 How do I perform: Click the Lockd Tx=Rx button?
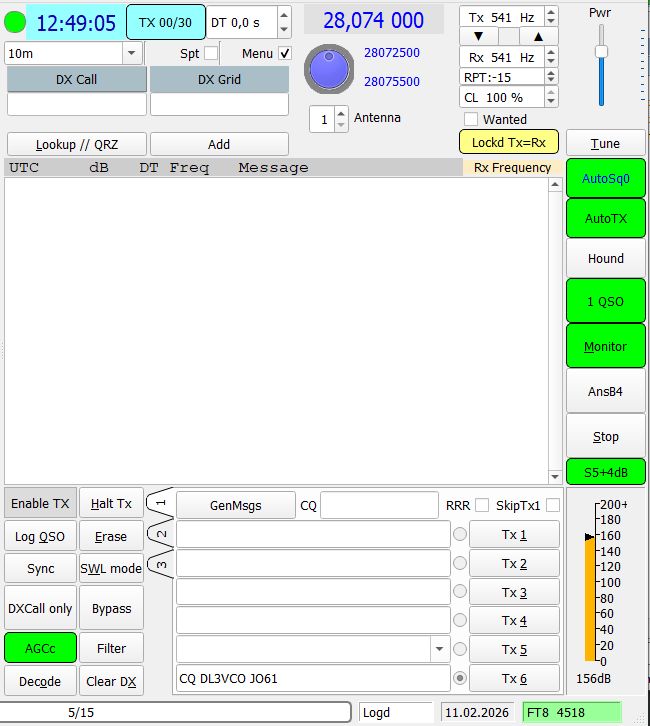(x=508, y=143)
